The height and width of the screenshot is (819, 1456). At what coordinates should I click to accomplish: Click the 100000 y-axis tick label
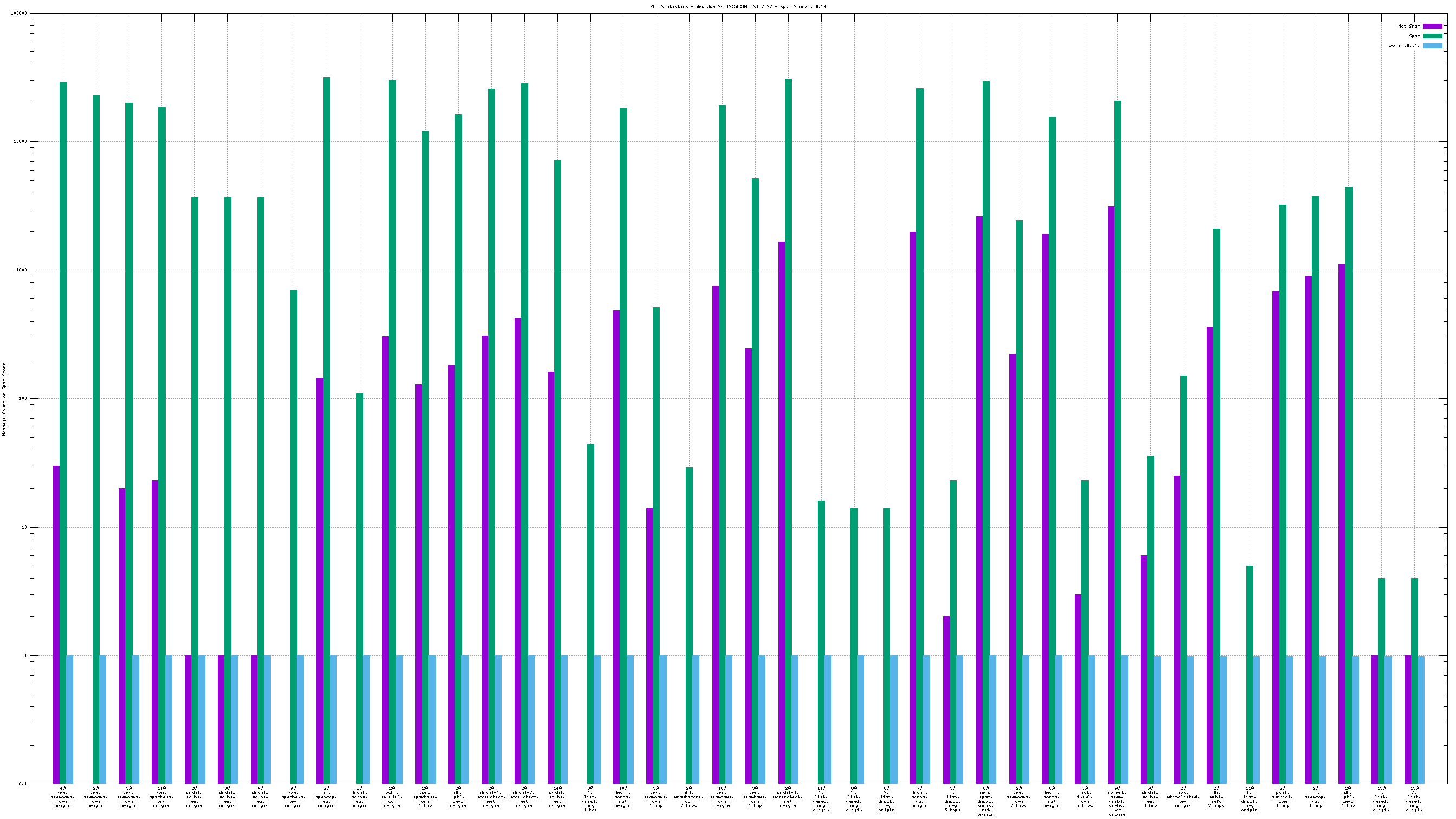pyautogui.click(x=19, y=14)
